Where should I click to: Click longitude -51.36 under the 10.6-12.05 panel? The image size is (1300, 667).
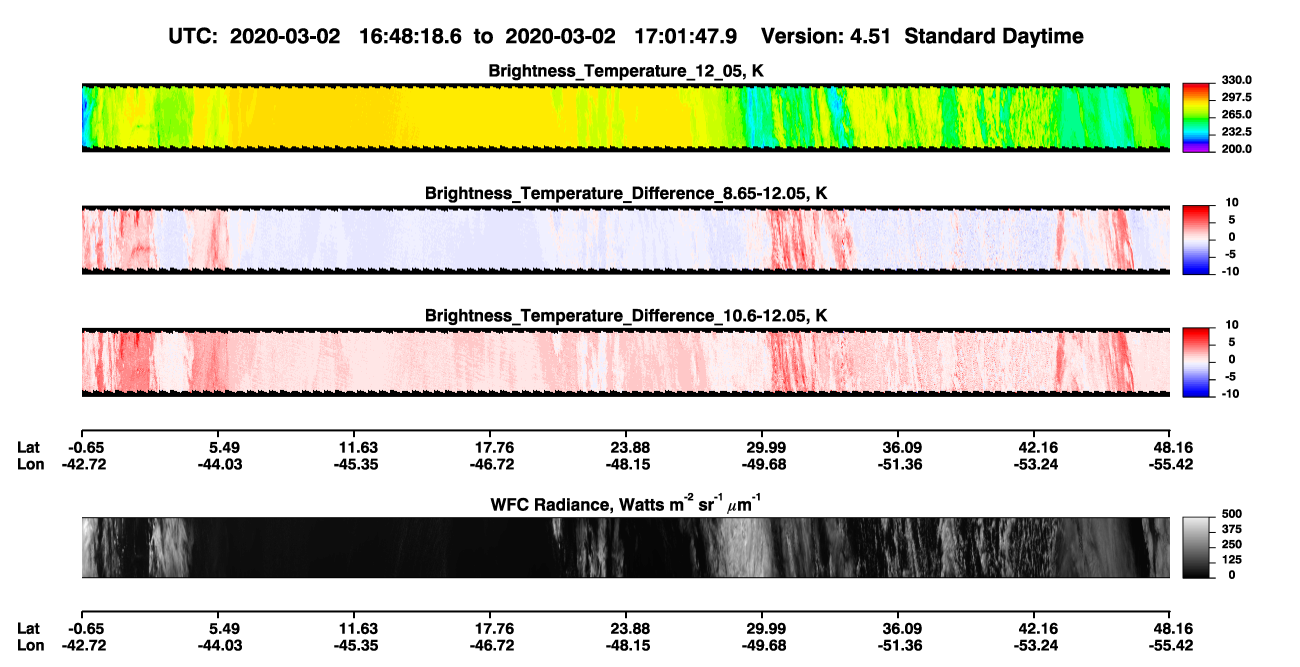tap(898, 464)
